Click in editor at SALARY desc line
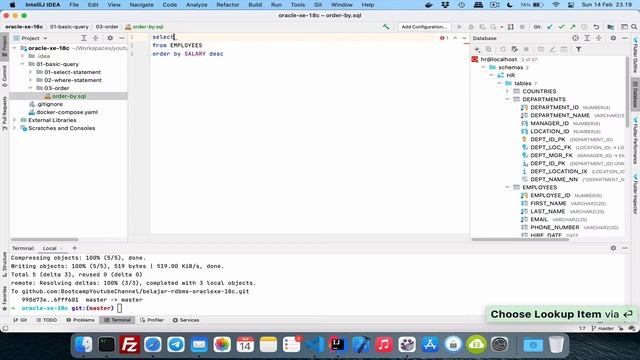This screenshot has height=360, width=640. coord(188,54)
